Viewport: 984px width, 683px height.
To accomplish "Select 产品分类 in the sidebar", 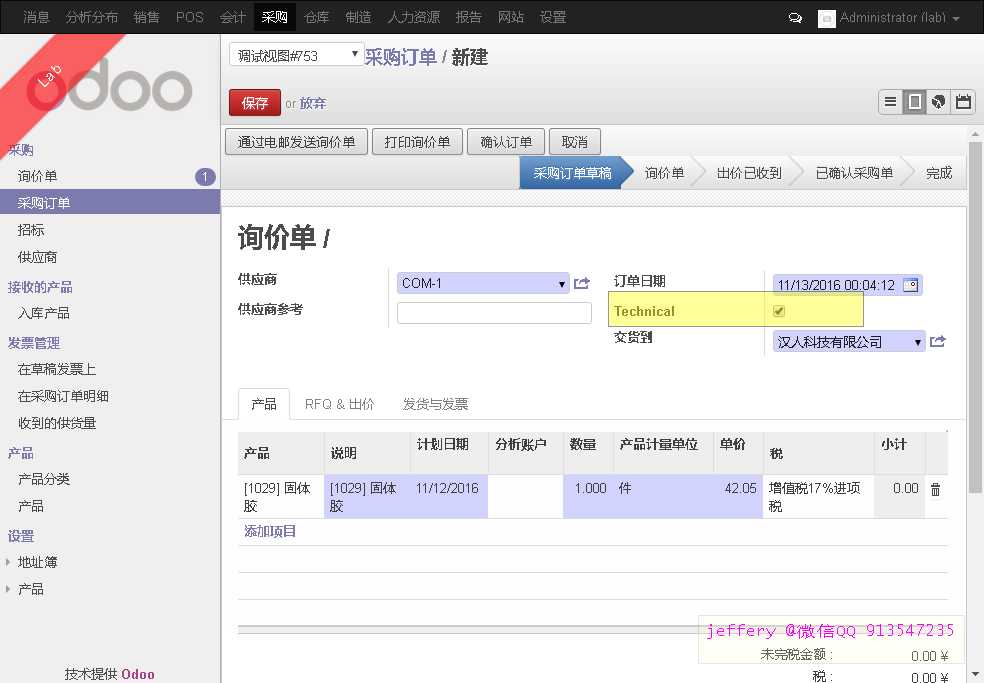I will (43, 479).
